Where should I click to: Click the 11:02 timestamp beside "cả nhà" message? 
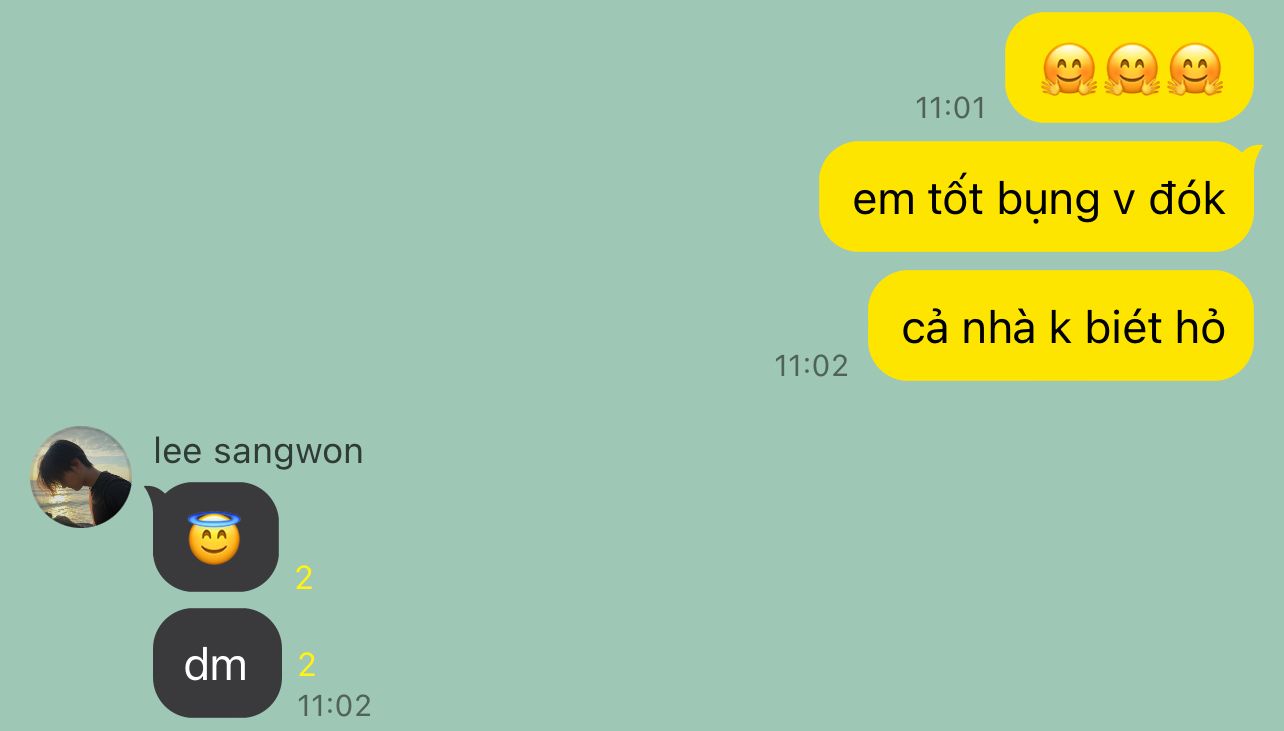click(x=811, y=366)
